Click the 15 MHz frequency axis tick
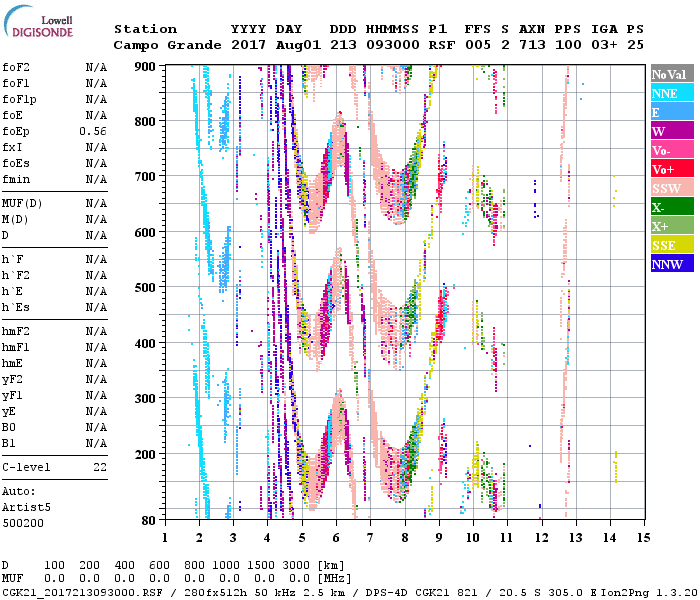This screenshot has width=700, height=600. [x=643, y=537]
